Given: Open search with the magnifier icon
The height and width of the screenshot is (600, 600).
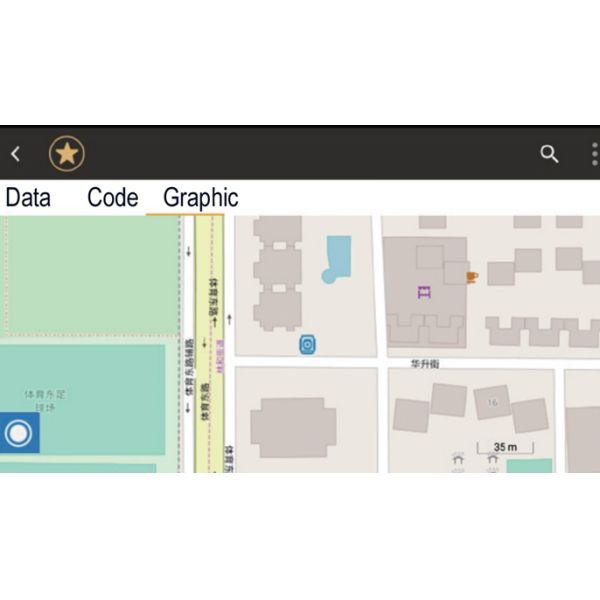Looking at the screenshot, I should [x=549, y=154].
